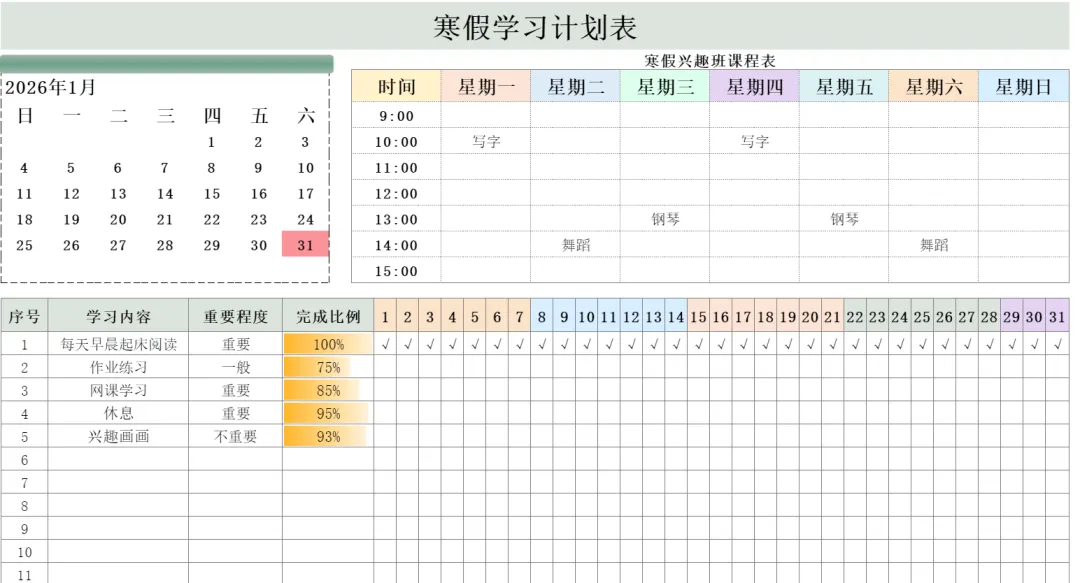Click row 1 checkmark under day 31

point(1057,344)
